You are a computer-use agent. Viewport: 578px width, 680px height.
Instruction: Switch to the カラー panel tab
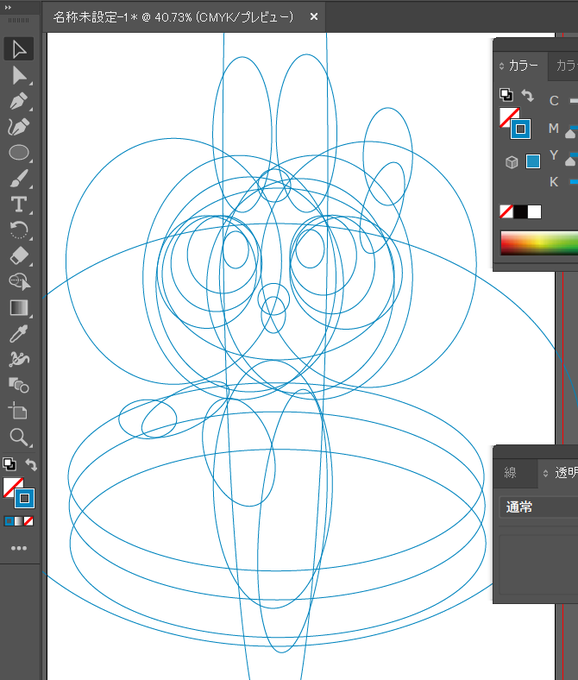click(523, 65)
